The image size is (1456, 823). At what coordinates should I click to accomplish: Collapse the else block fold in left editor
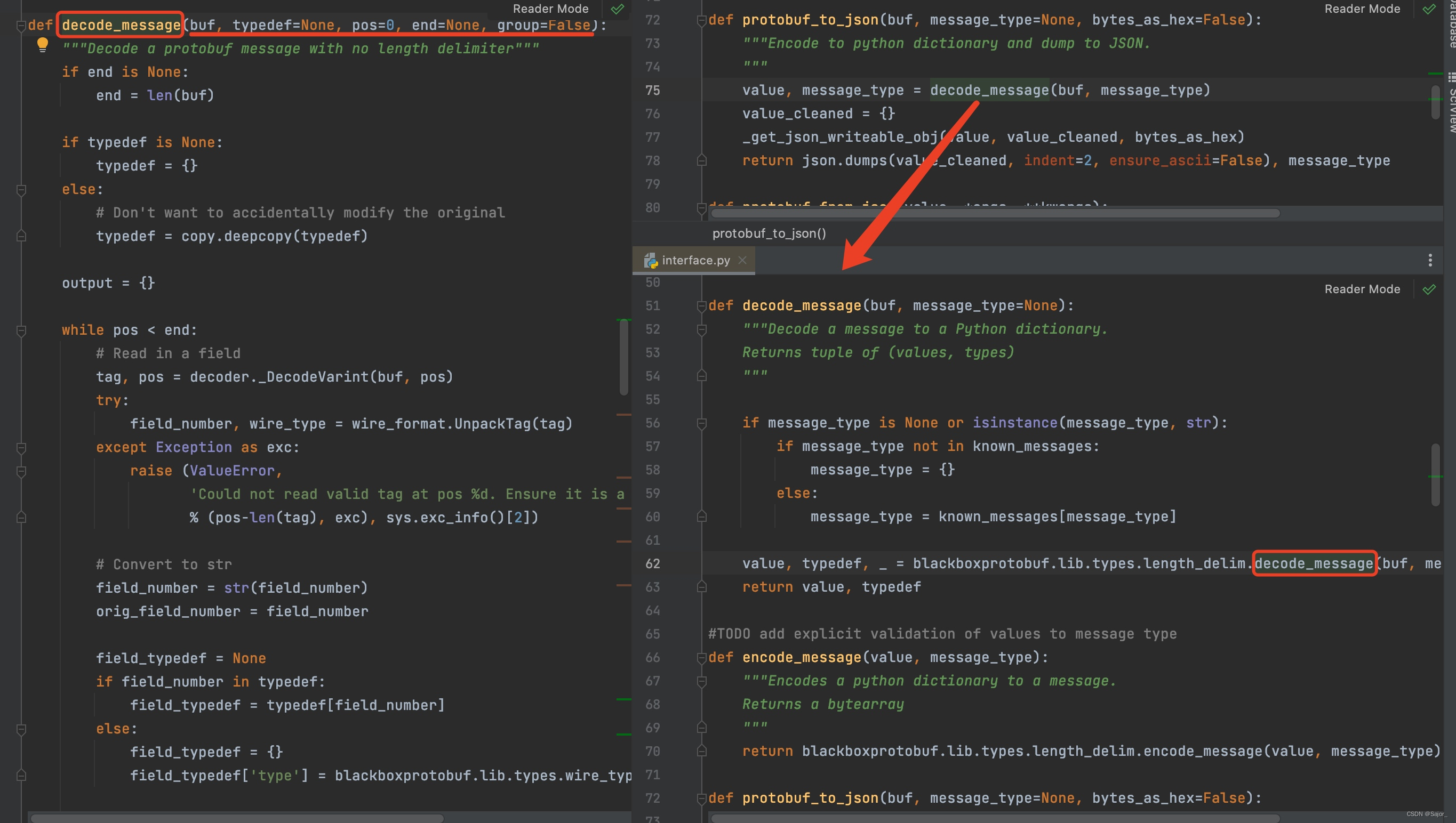pos(21,189)
